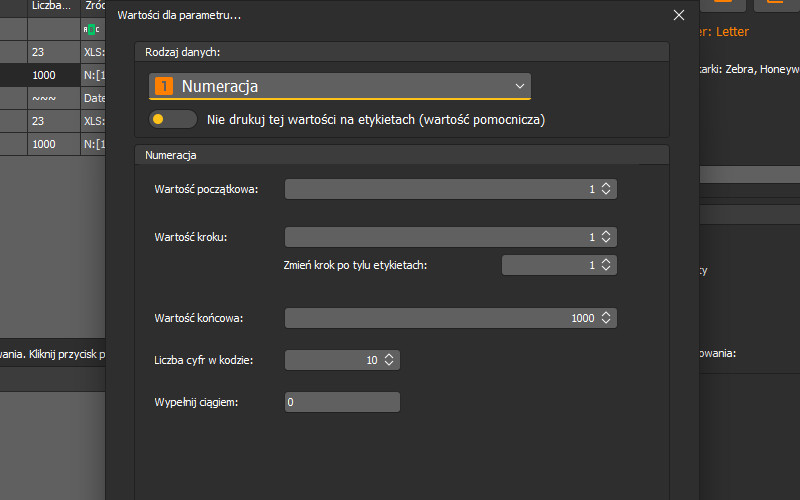Toggle the Nie drukuj tej wartości switch

click(172, 119)
